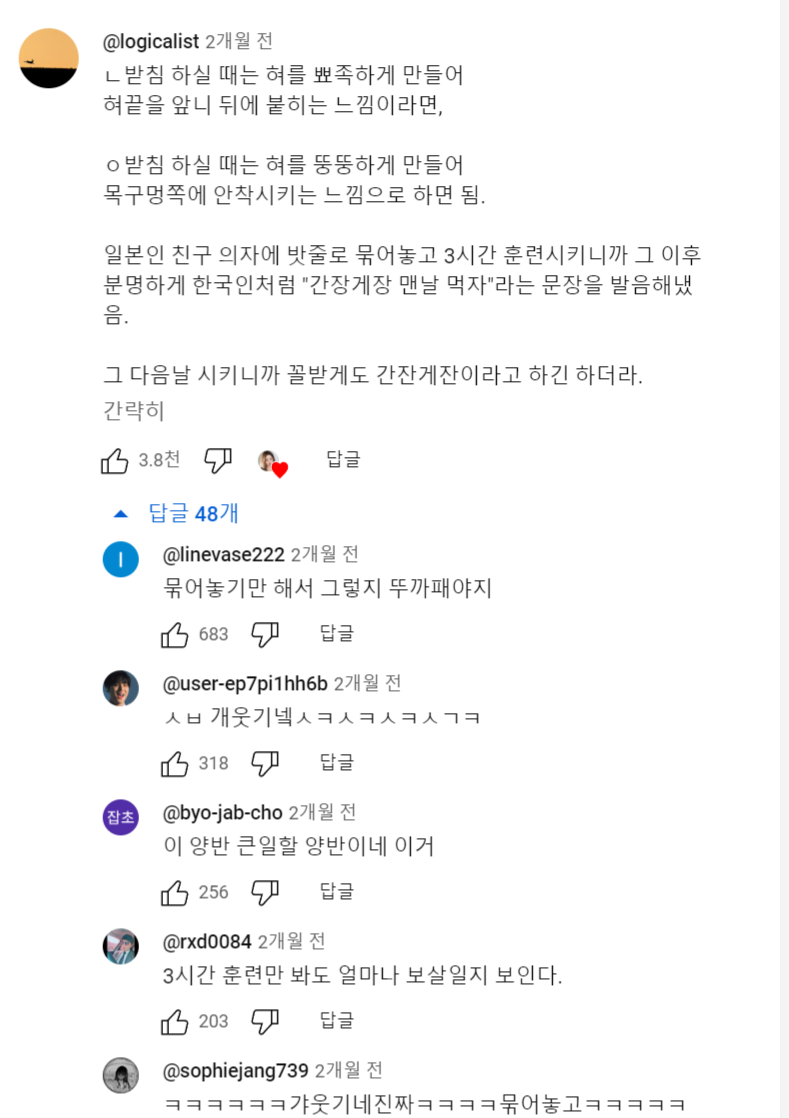Dislike the @byo-jab-cho reply
Image resolution: width=789 pixels, height=1118 pixels.
[265, 892]
